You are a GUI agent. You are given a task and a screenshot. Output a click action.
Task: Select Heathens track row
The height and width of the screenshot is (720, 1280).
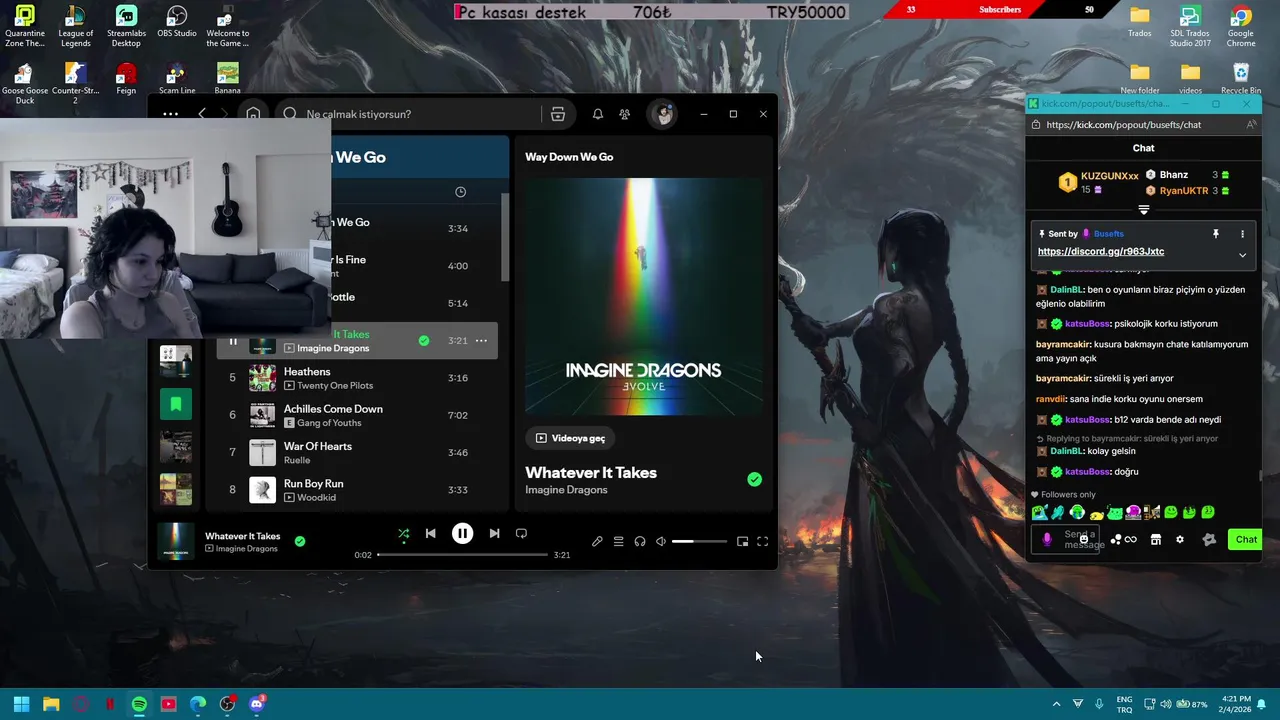[x=357, y=378]
